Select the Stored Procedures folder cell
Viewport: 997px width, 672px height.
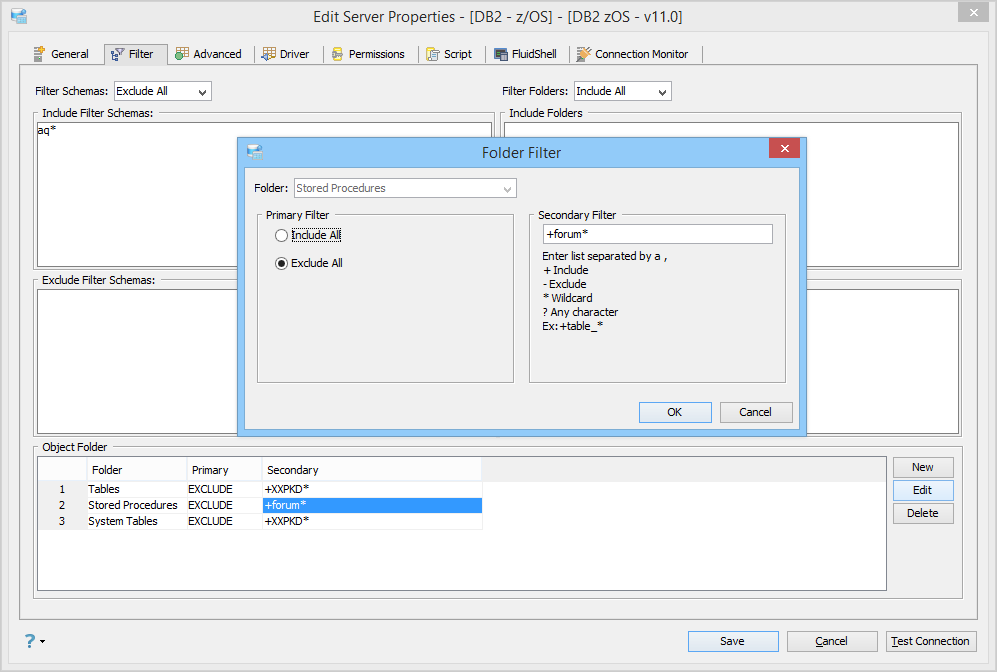pos(137,505)
